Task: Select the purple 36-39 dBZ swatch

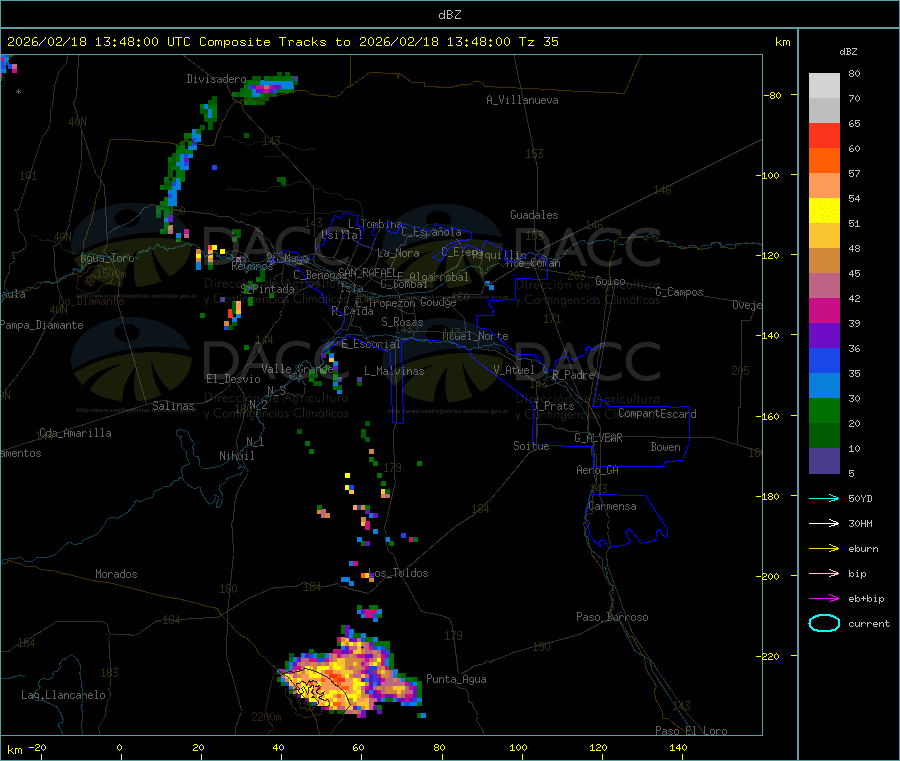Action: point(824,336)
